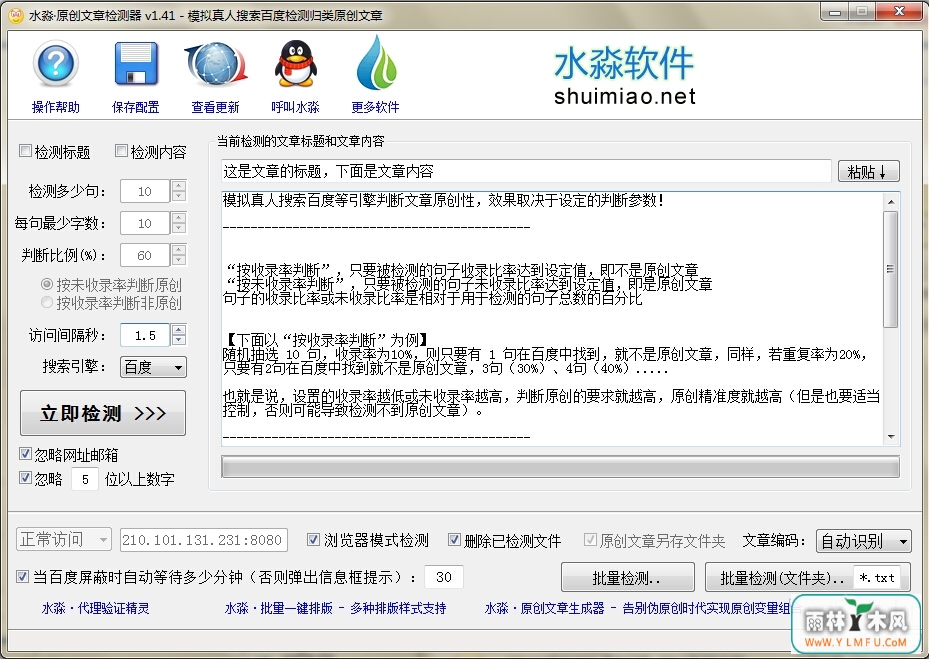Enable the 检测标题 checkbox
Viewport: 929px width, 659px height.
25,151
